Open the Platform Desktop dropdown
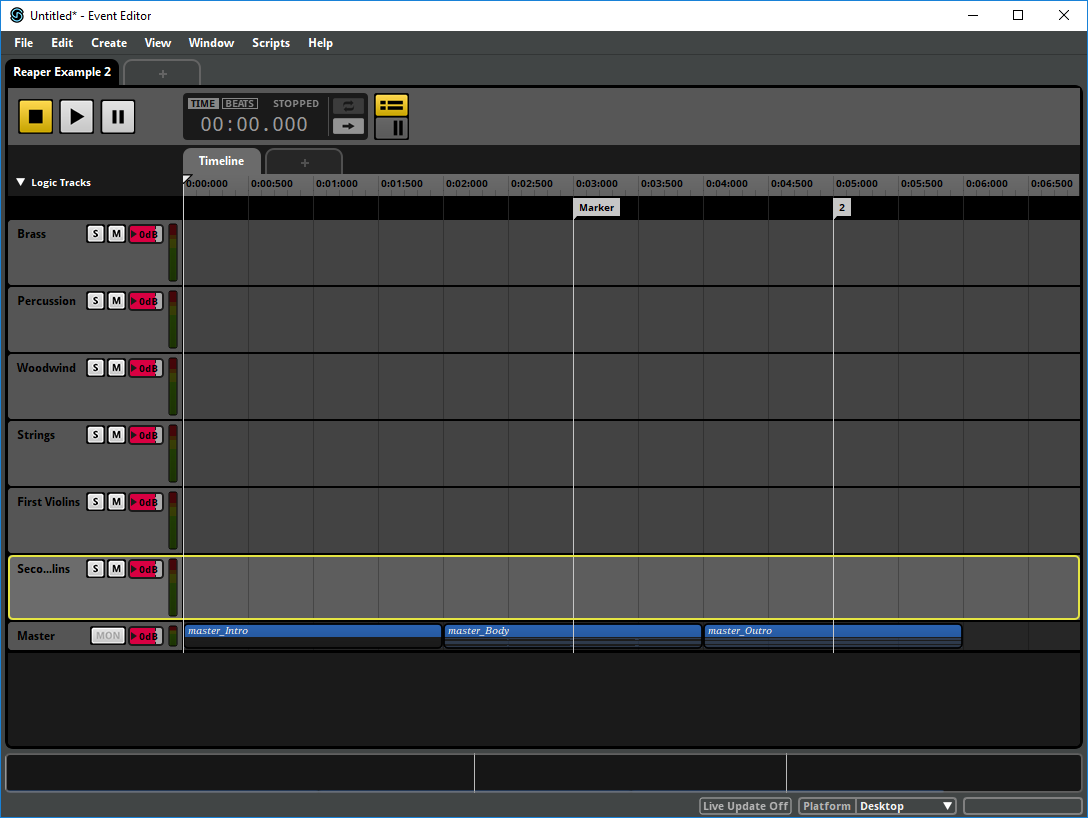Image resolution: width=1088 pixels, height=818 pixels. 905,805
